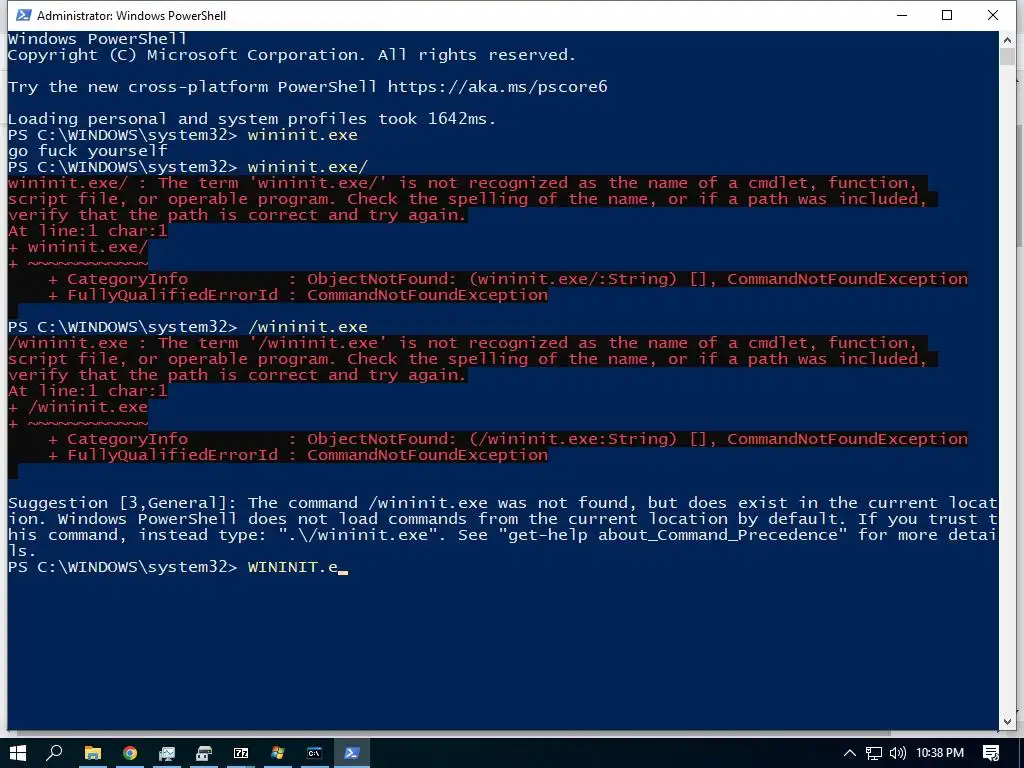Open the network status tray icon

point(874,753)
